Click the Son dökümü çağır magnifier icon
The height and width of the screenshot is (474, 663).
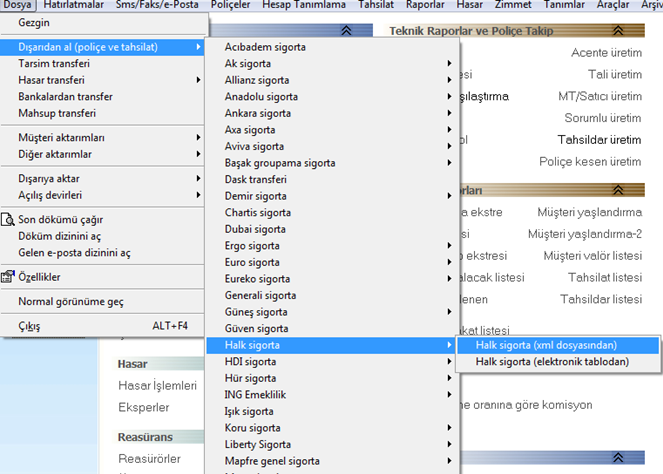pos(9,219)
